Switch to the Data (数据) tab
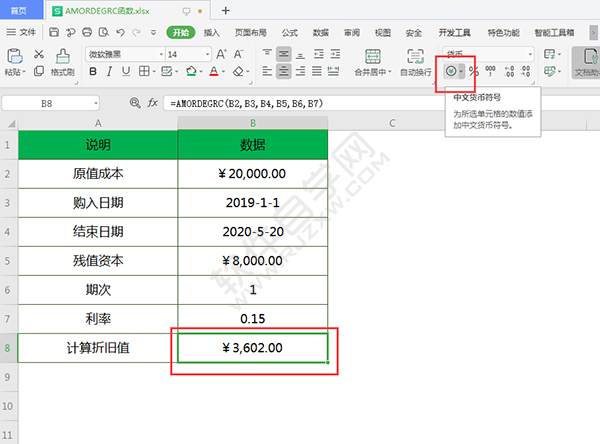600x444 pixels. pyautogui.click(x=321, y=33)
